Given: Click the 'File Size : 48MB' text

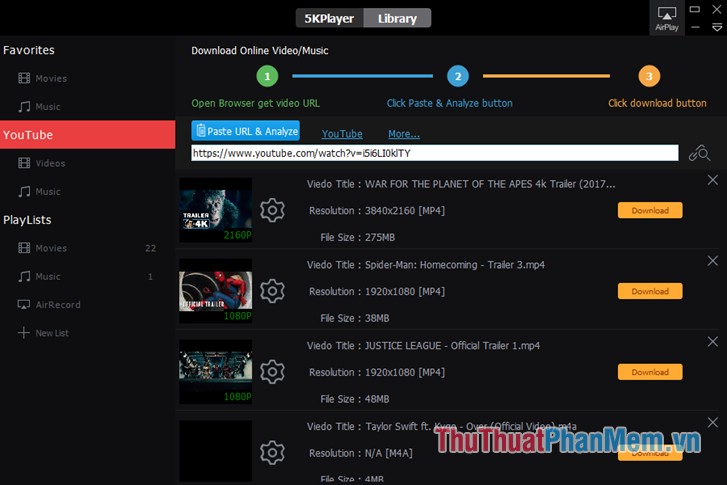Looking at the screenshot, I should coord(355,399).
